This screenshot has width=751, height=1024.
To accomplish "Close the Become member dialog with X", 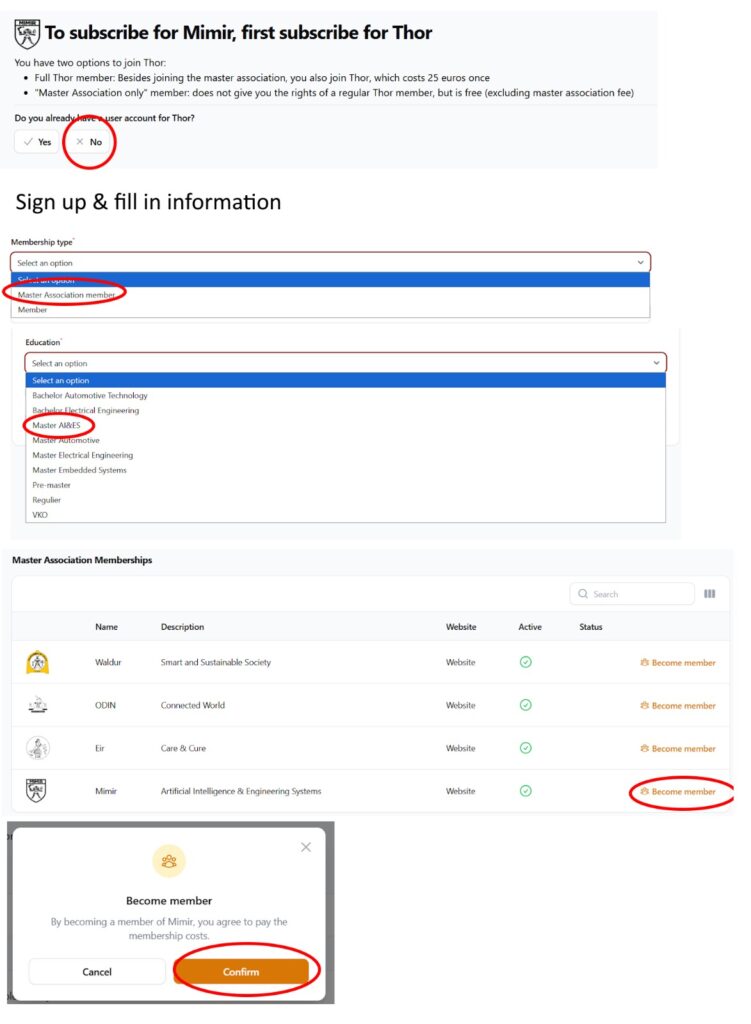I will click(306, 847).
